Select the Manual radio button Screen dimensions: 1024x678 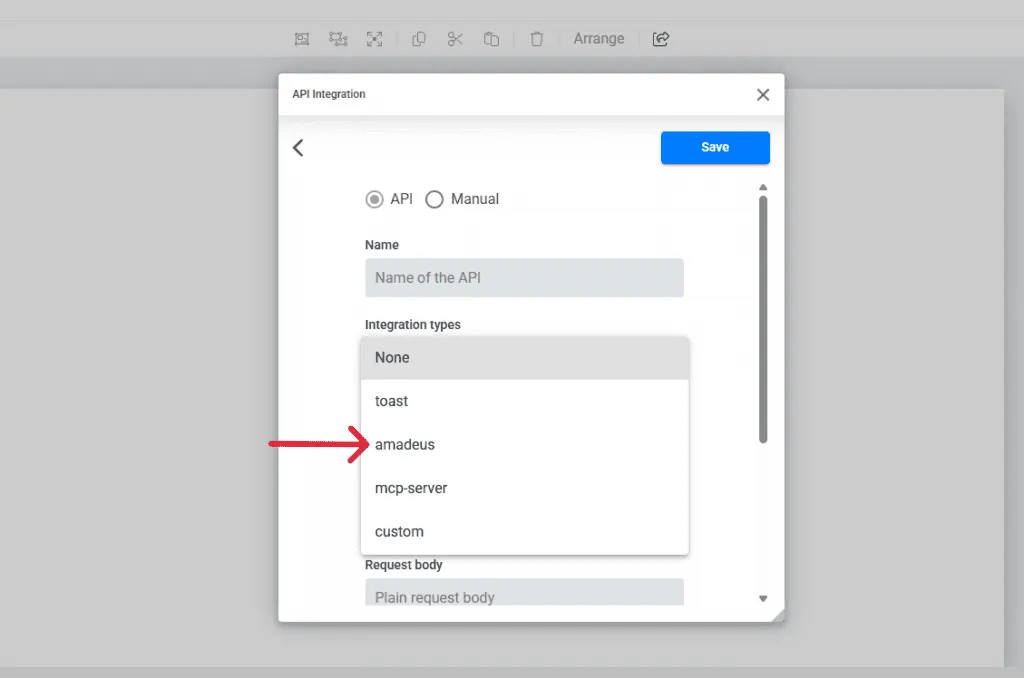coord(435,199)
